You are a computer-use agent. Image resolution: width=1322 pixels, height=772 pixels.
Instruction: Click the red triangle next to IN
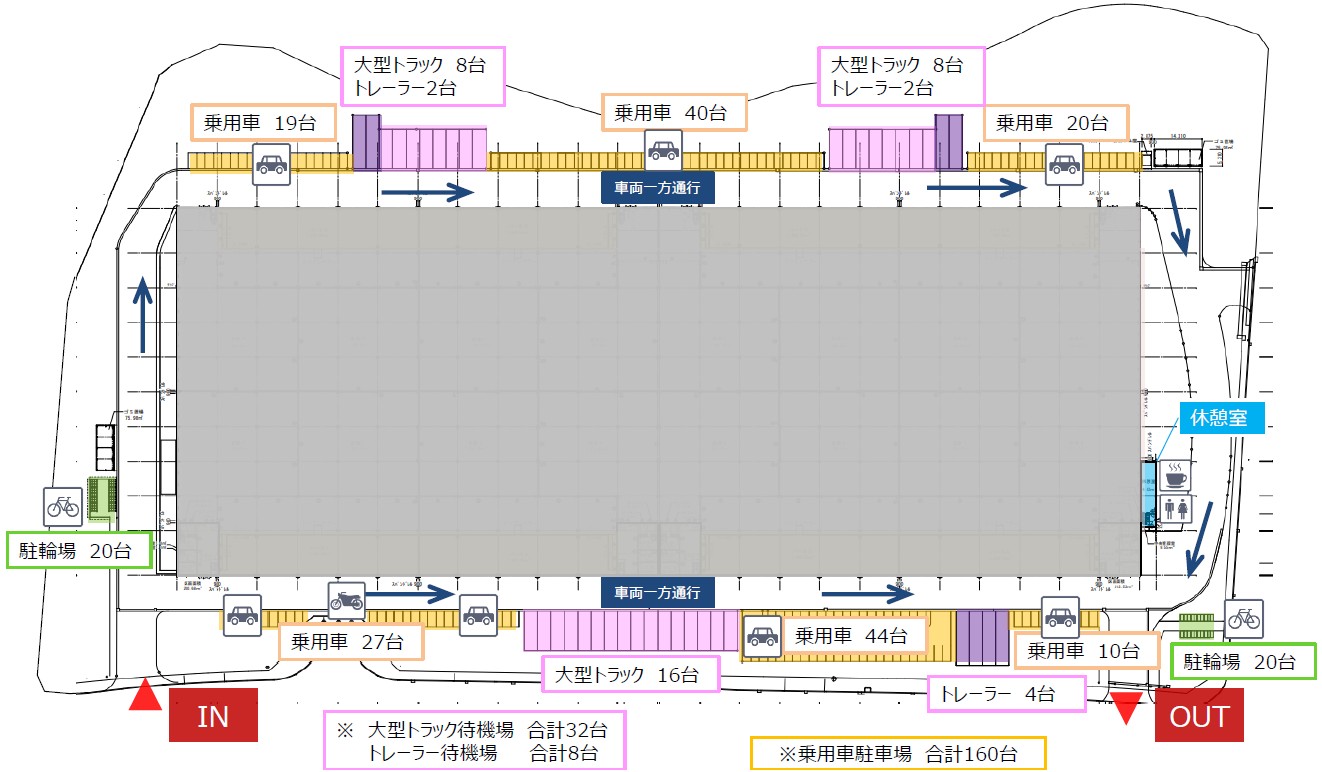click(x=146, y=696)
